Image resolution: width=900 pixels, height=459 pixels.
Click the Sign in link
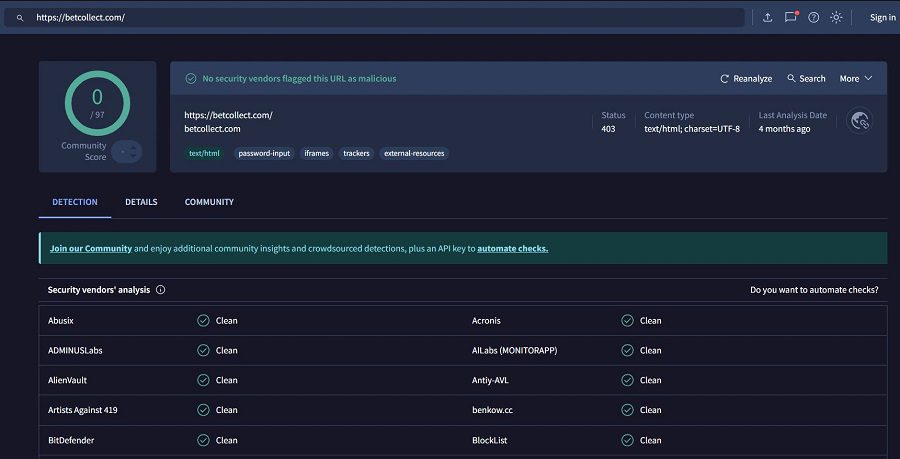pyautogui.click(x=882, y=18)
